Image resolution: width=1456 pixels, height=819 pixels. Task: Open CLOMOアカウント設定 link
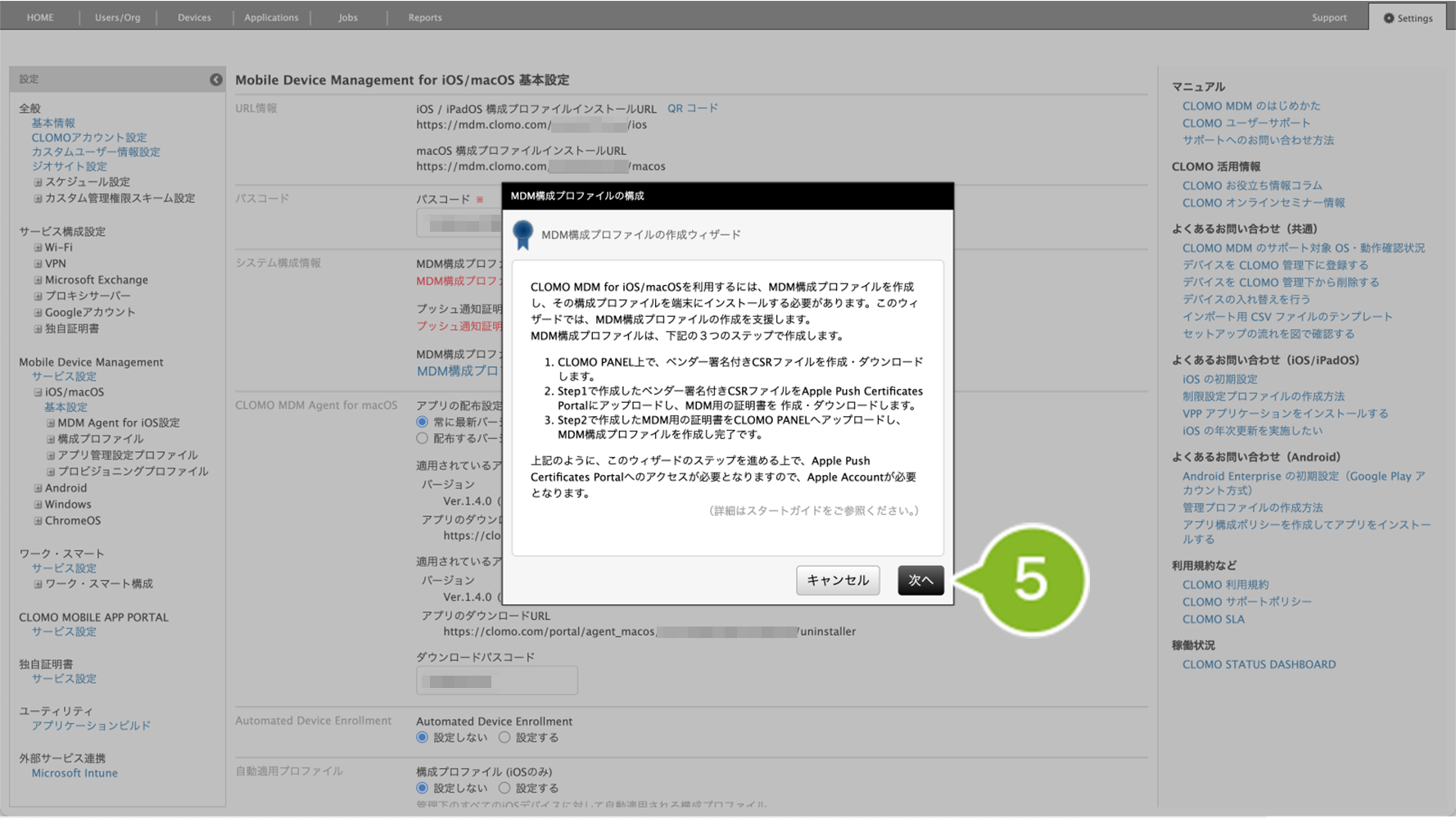pyautogui.click(x=89, y=138)
